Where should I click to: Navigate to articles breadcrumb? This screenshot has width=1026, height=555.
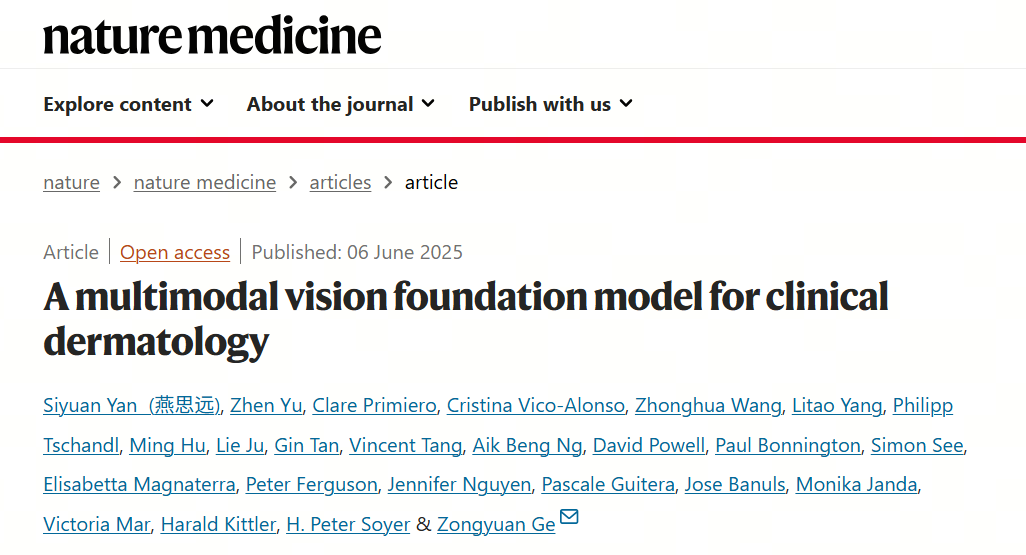(x=340, y=182)
